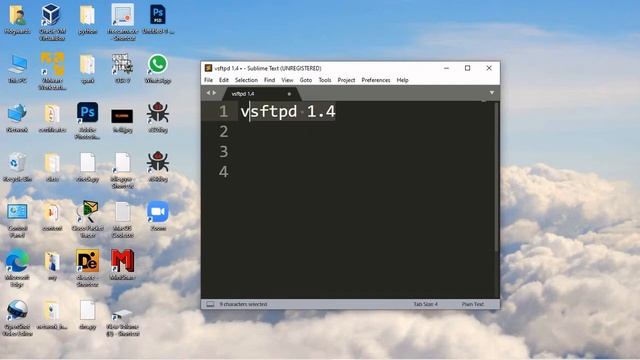Select the PSD file icon on desktop
Viewport: 640px width, 360px height.
158,20
